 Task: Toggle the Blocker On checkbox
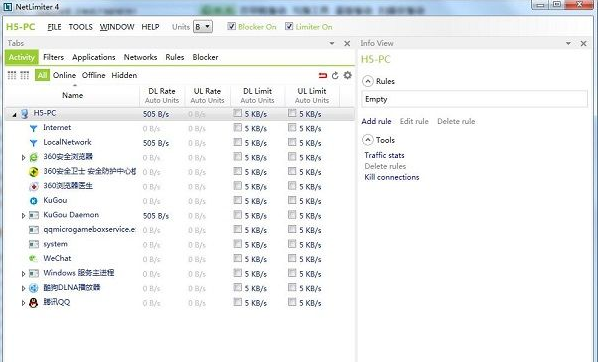tap(231, 26)
